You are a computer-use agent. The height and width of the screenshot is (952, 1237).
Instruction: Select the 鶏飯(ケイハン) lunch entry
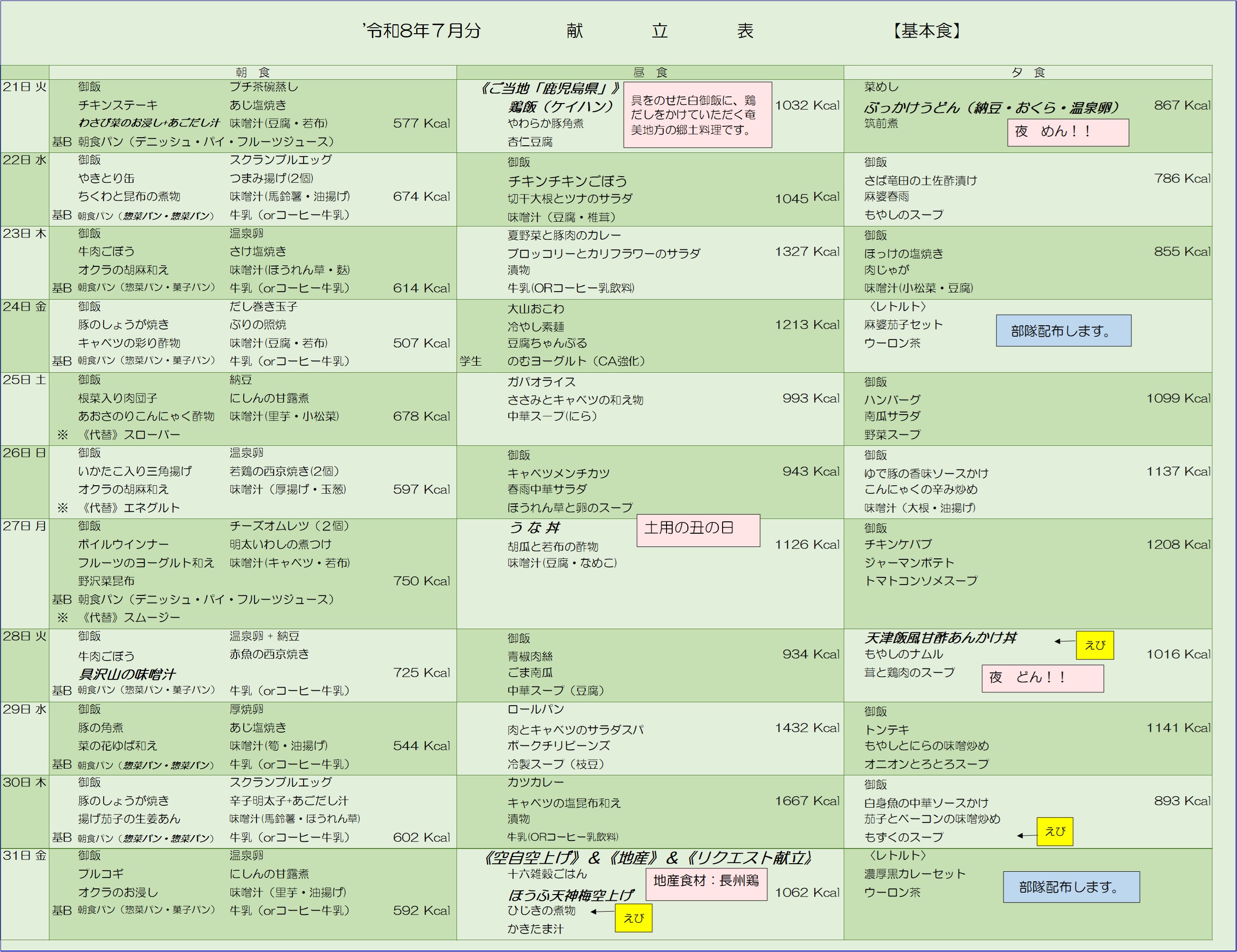560,106
